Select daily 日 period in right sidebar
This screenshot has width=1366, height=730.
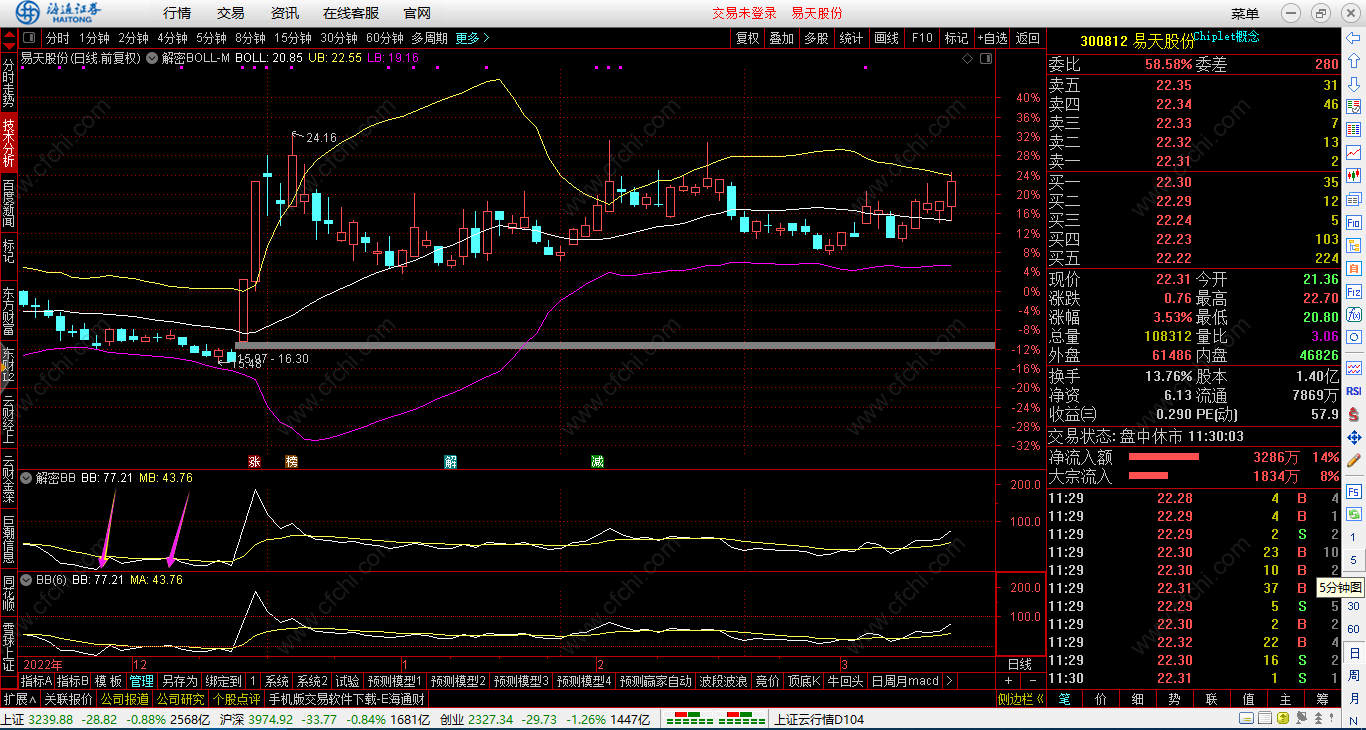1353,653
